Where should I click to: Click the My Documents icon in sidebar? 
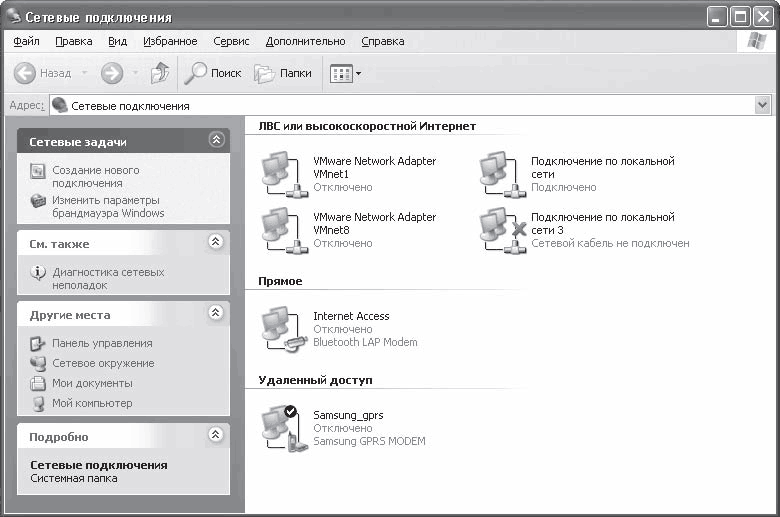pos(37,383)
